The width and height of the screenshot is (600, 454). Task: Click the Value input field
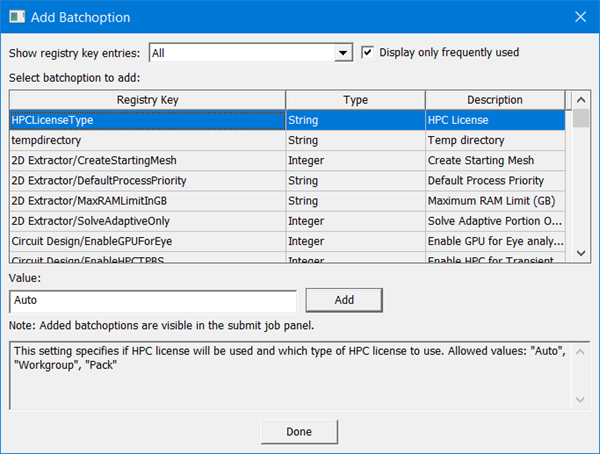tap(152, 300)
